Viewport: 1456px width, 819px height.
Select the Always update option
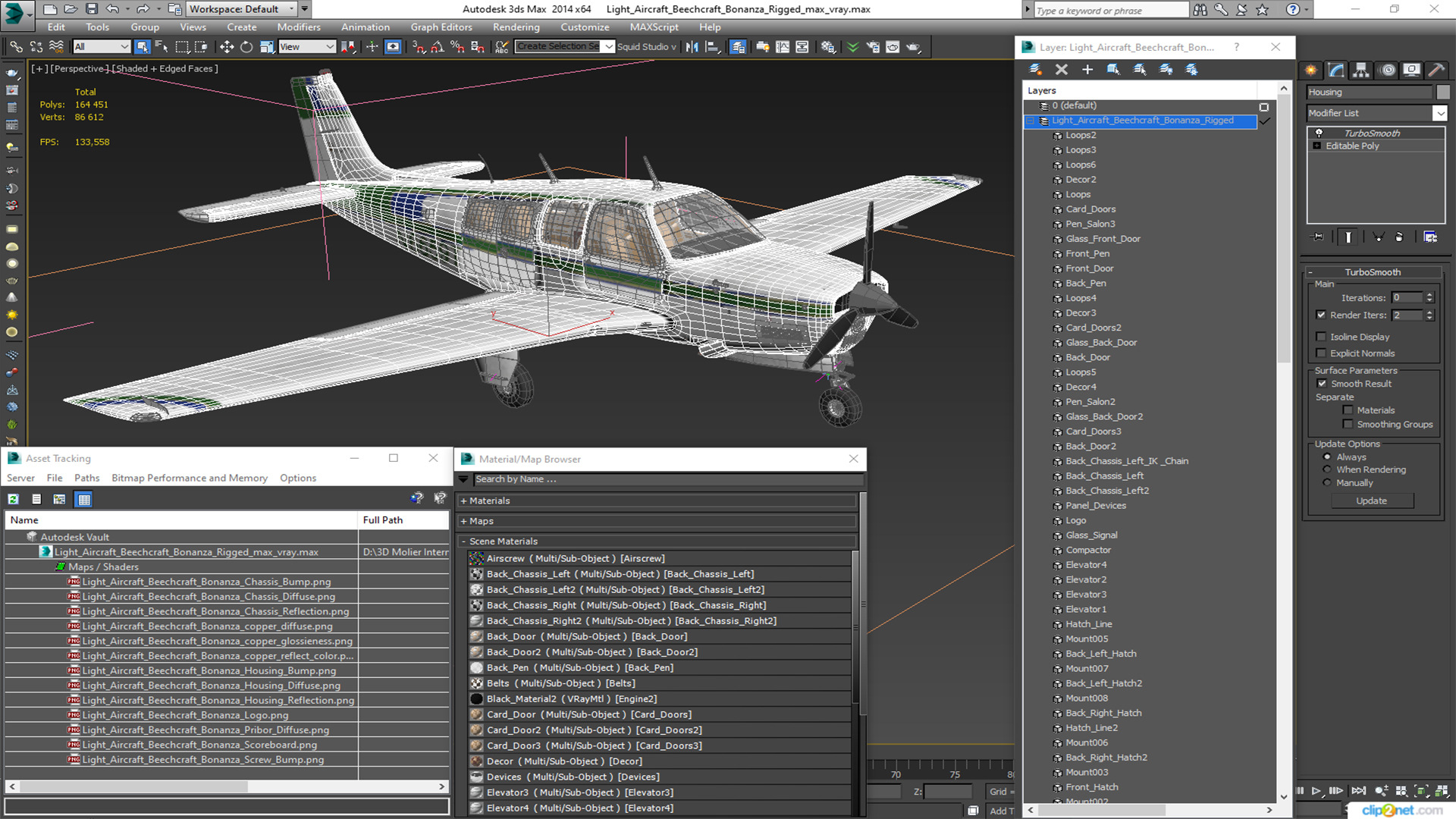pos(1327,457)
